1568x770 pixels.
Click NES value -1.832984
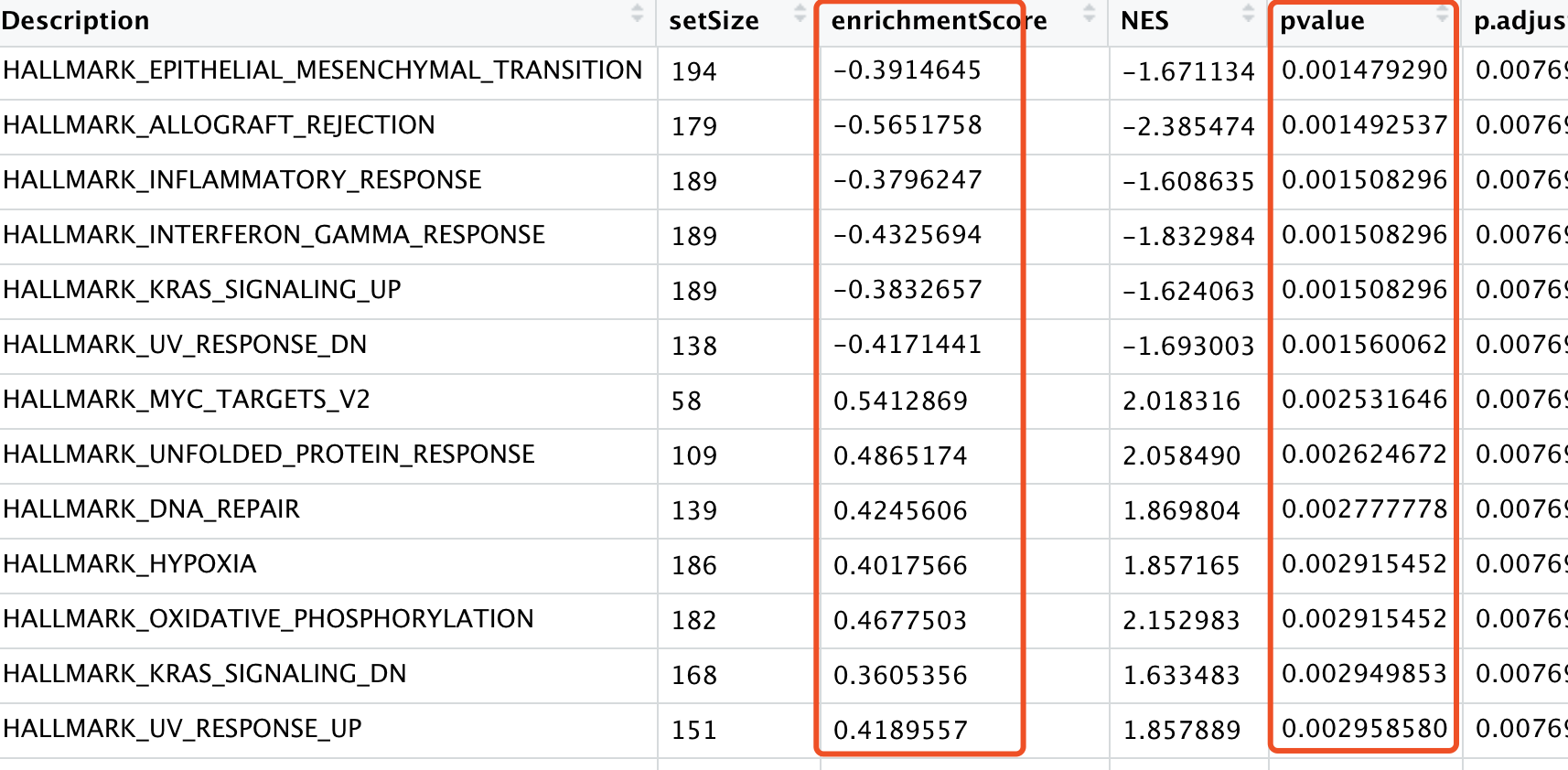[x=1188, y=236]
